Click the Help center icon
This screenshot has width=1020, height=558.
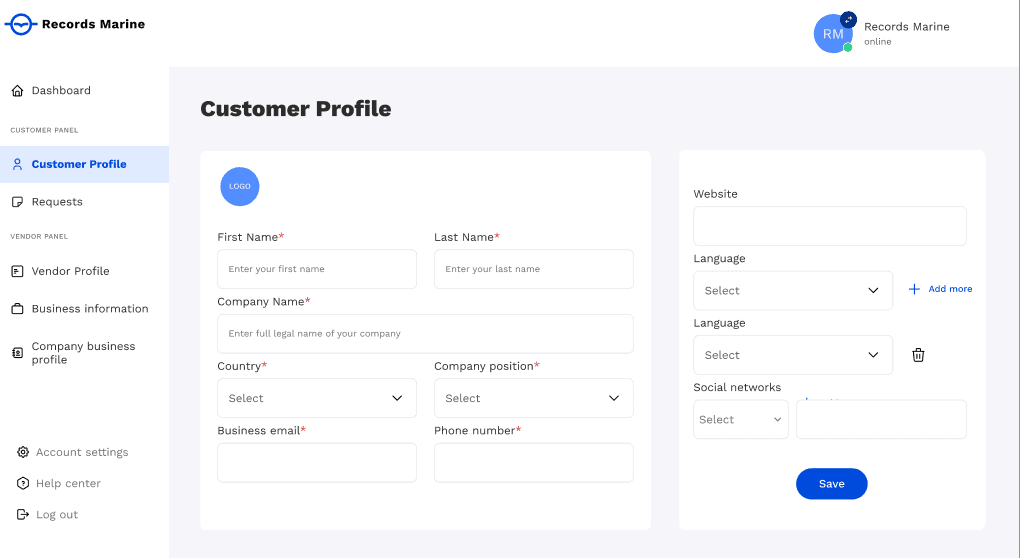[23, 483]
